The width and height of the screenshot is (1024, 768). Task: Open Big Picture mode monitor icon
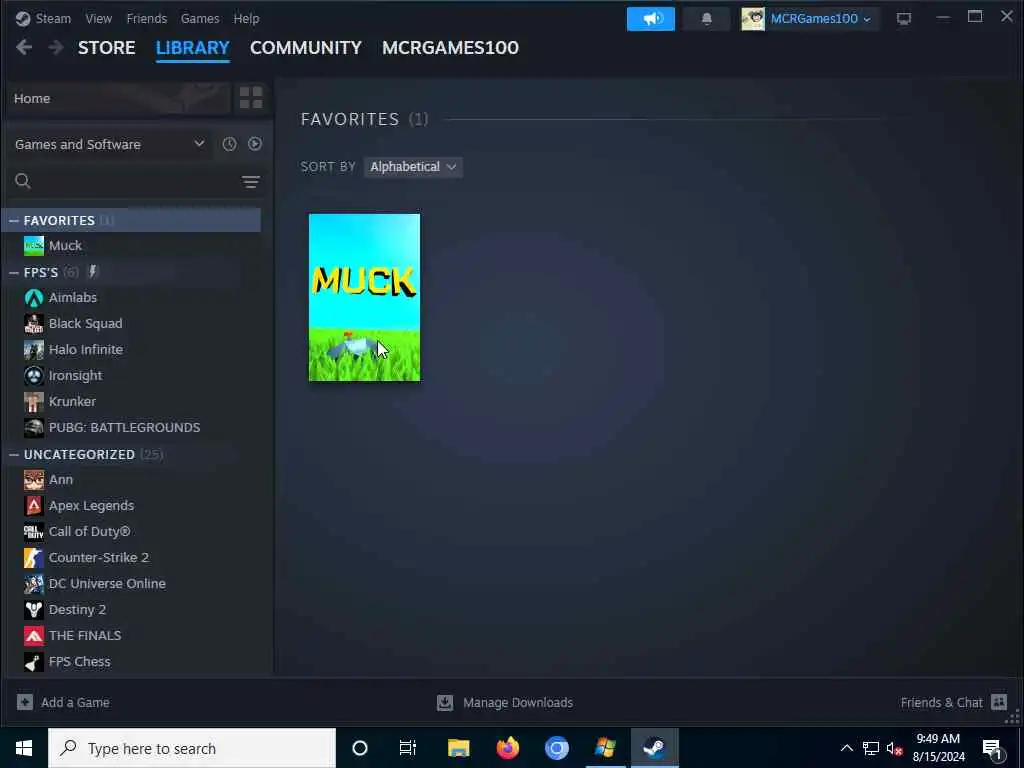pyautogui.click(x=903, y=19)
